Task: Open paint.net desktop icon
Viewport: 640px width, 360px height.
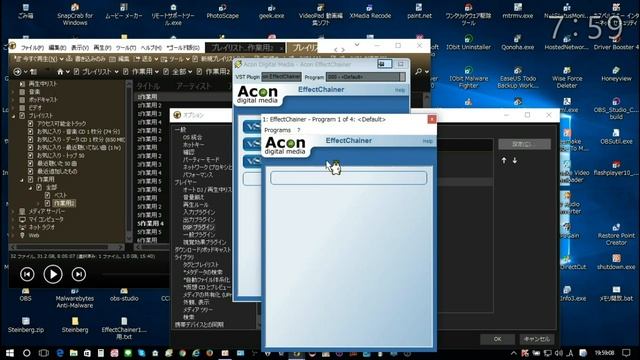Action: pyautogui.click(x=419, y=11)
